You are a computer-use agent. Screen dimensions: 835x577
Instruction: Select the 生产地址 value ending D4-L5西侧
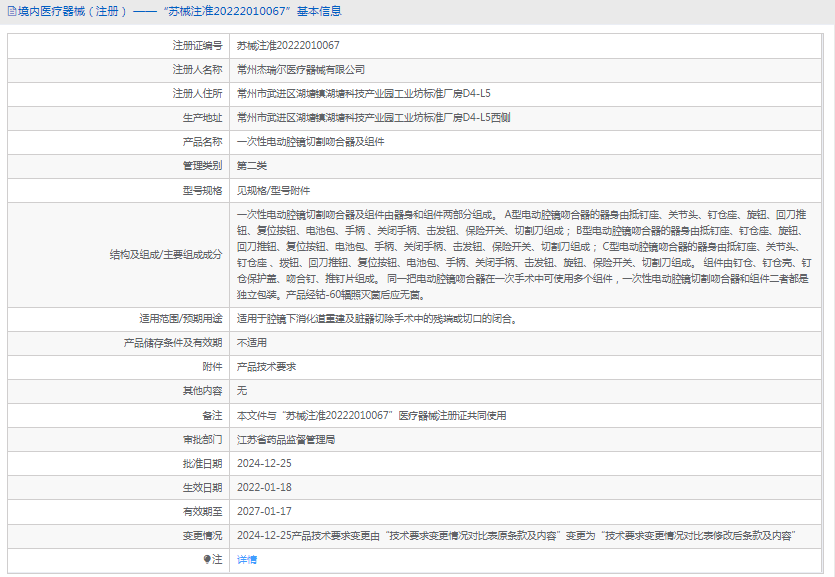[373, 118]
